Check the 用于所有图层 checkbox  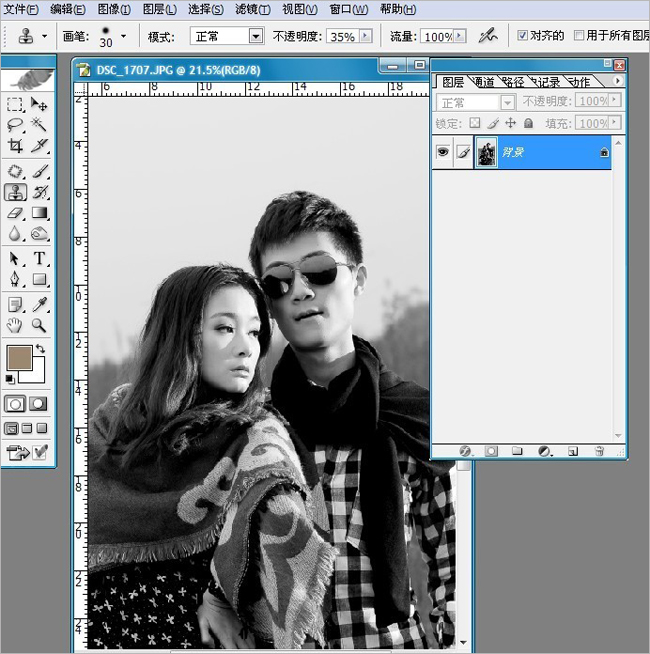pyautogui.click(x=579, y=35)
